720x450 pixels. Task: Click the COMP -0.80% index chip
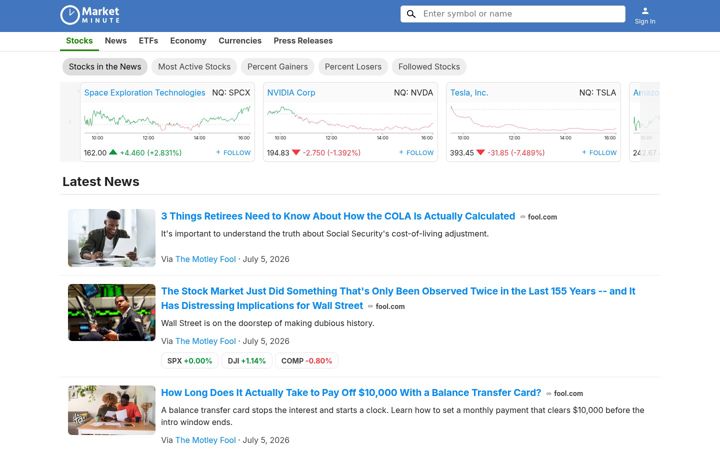click(x=306, y=361)
